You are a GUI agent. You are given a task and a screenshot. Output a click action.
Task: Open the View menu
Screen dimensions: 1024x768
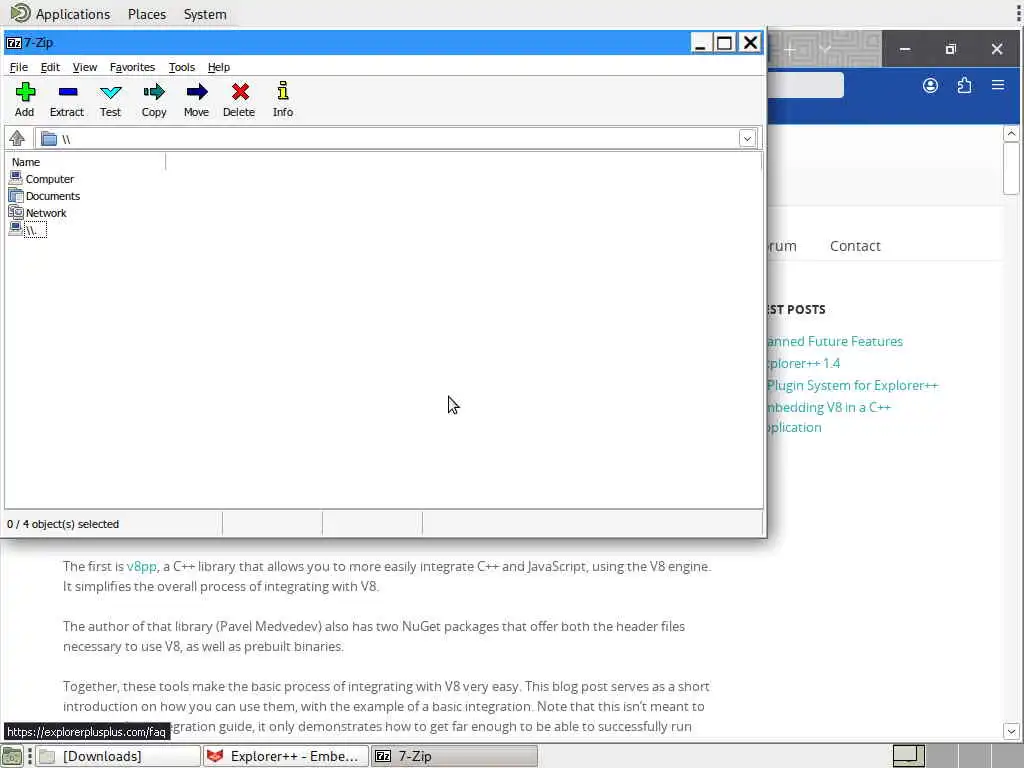pos(85,67)
